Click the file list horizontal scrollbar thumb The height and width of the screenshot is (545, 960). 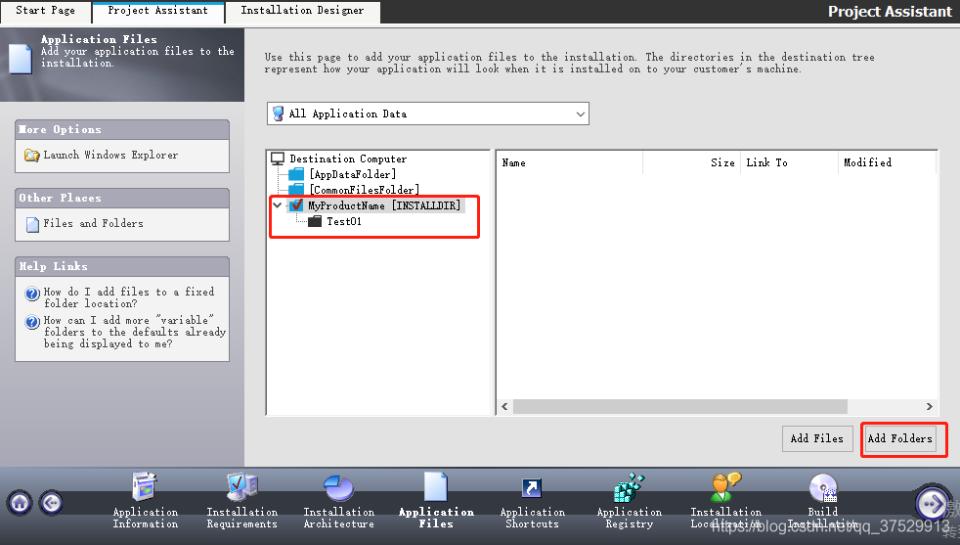pos(680,407)
